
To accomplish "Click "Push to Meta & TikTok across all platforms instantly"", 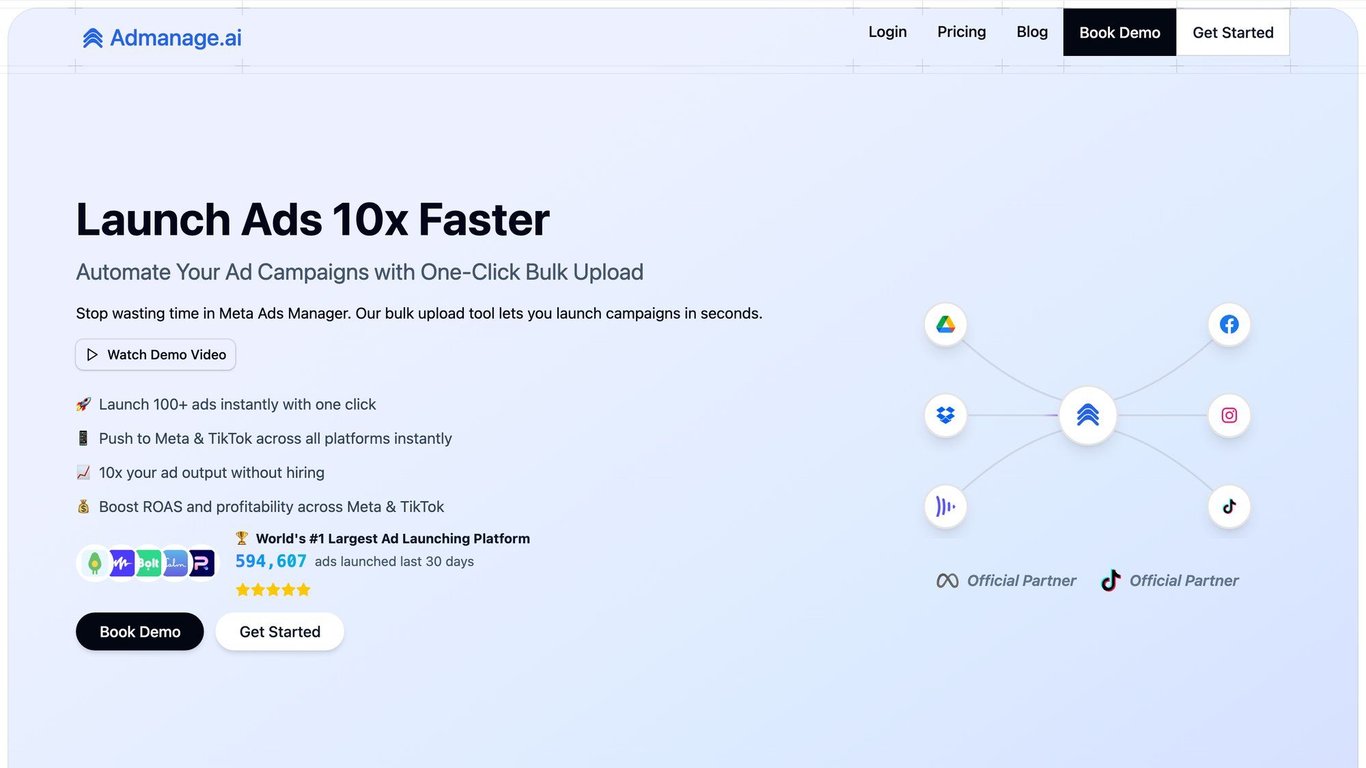I will (276, 438).
